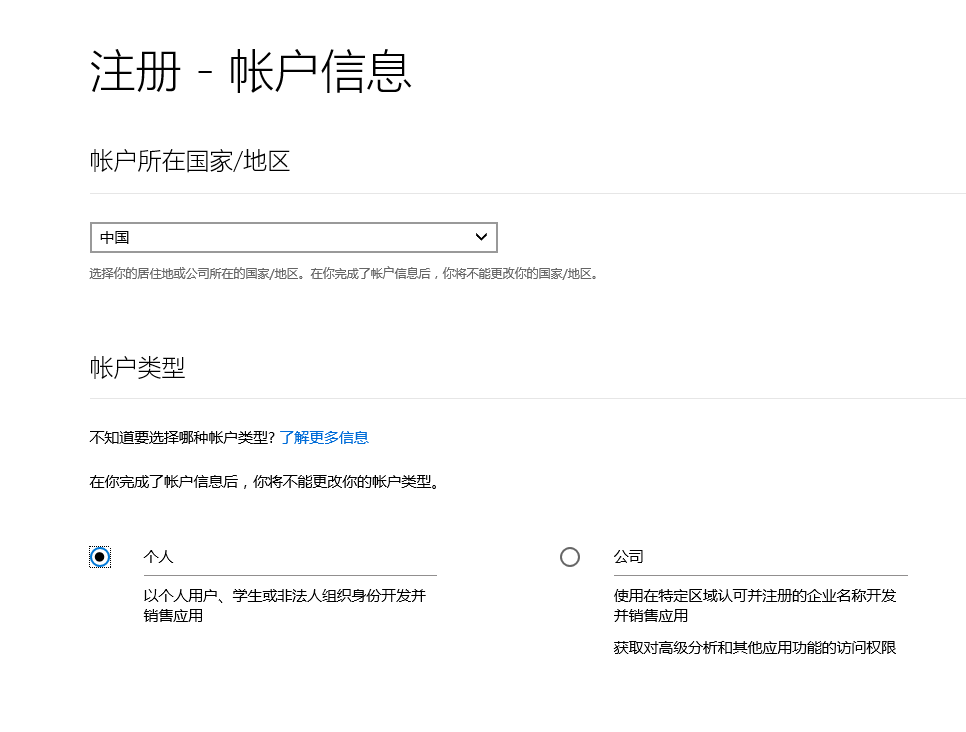
Task: Click the 帐户类型 section heading
Action: [137, 367]
